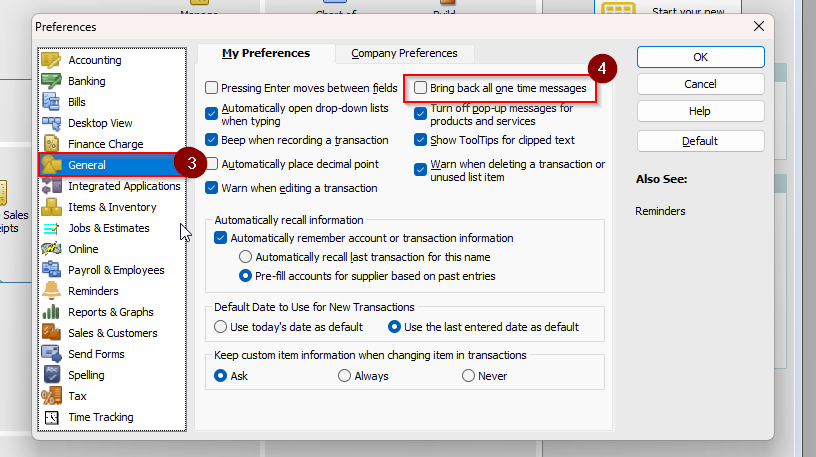Click the Accounting preferences icon
Screen dimensions: 816x457
coord(51,60)
